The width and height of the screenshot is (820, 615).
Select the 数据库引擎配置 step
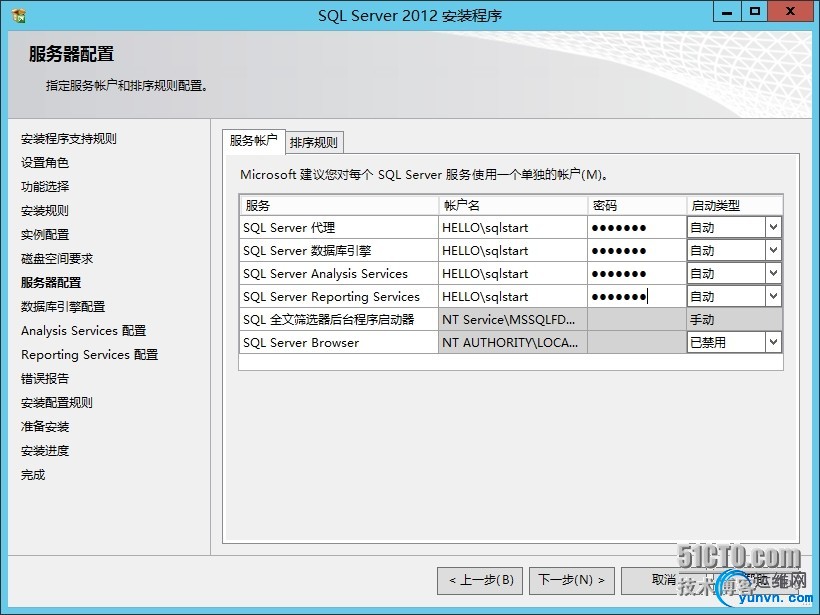coord(63,307)
